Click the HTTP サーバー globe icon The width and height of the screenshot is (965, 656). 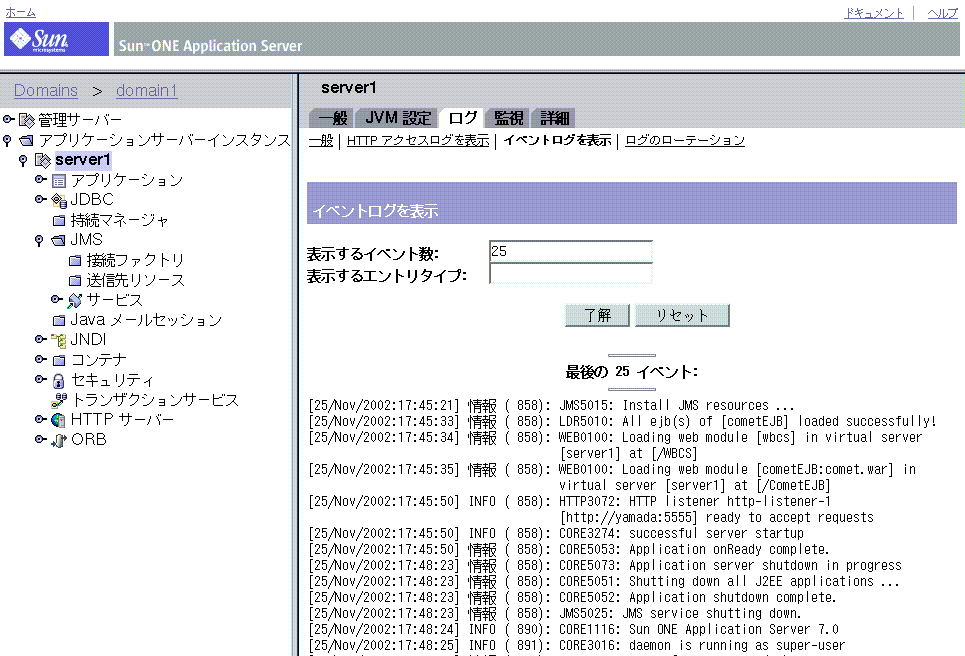[x=58, y=420]
